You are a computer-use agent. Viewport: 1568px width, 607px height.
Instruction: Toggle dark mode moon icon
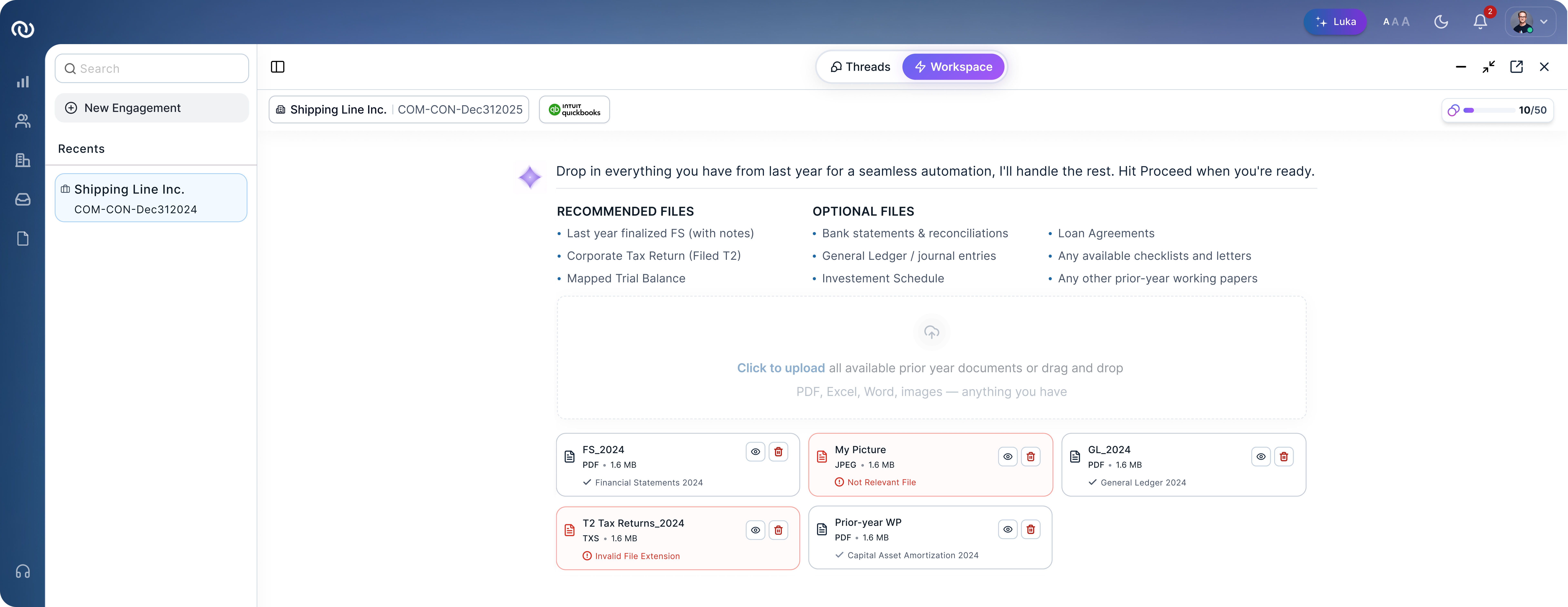point(1441,22)
